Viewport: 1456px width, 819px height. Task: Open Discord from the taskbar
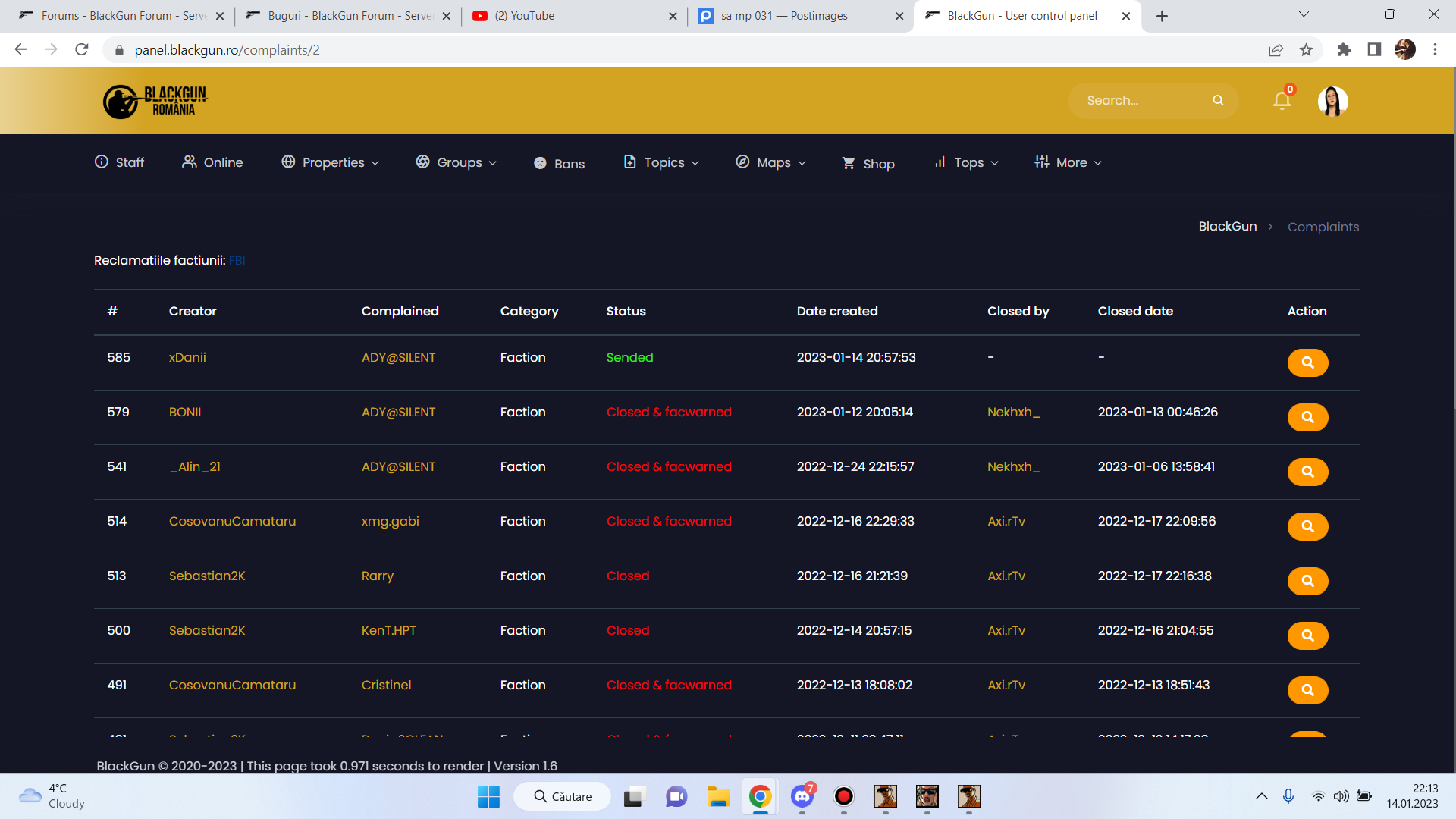[802, 796]
